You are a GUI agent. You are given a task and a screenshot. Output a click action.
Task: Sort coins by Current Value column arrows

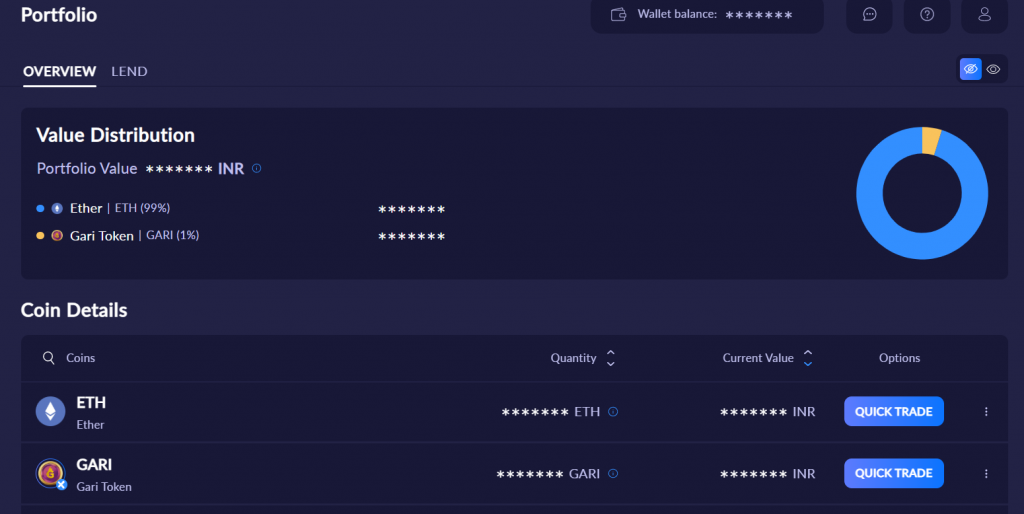click(808, 358)
